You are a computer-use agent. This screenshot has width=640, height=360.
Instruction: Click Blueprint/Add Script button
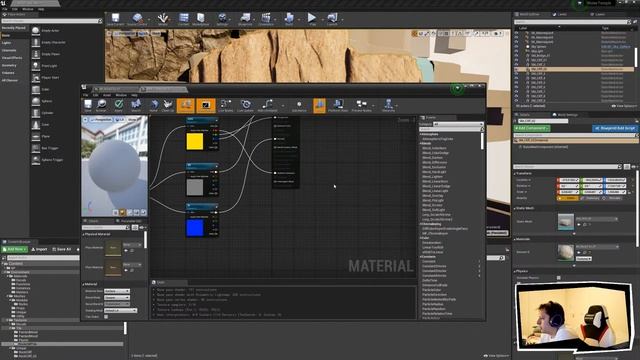(x=615, y=128)
